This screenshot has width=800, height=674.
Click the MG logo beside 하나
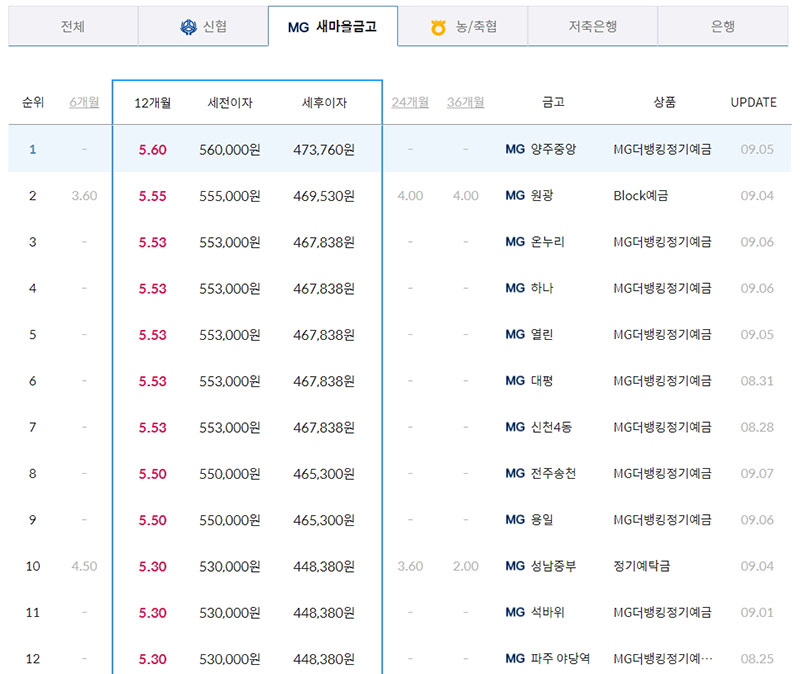(x=515, y=288)
